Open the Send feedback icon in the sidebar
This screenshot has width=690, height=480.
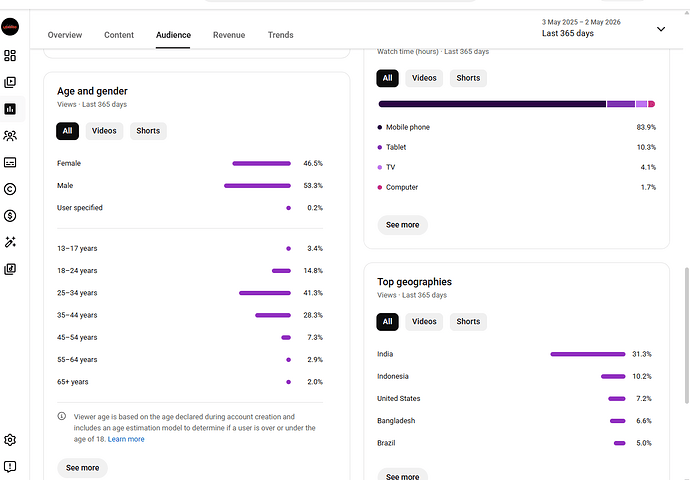tap(10, 466)
